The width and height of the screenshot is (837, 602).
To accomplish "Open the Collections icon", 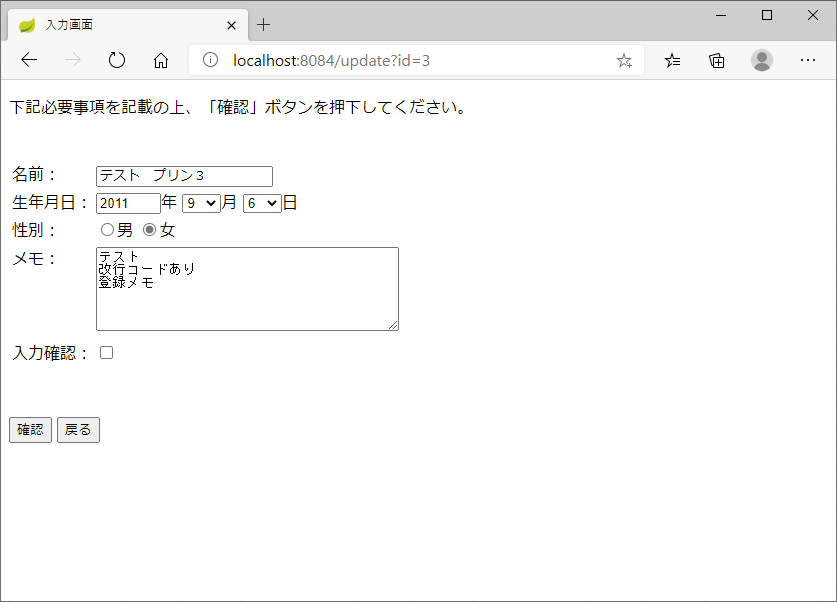I will coord(717,60).
